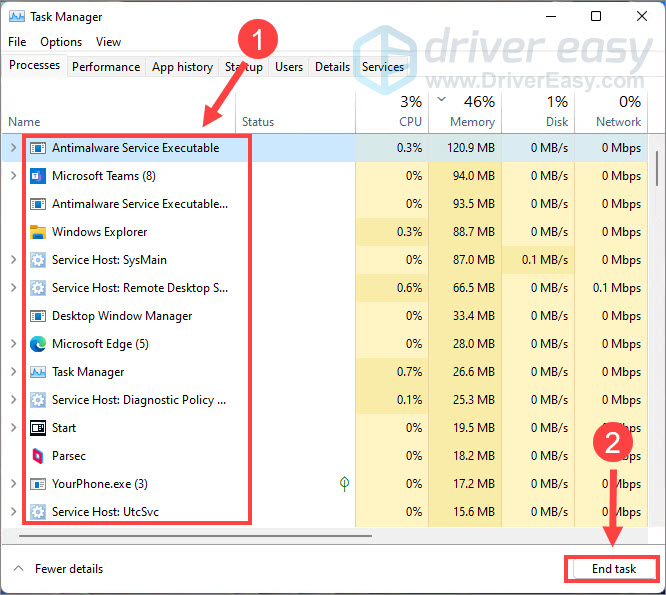Maximize the Task Manager window
Viewport: 666px width, 595px height.
pos(596,16)
